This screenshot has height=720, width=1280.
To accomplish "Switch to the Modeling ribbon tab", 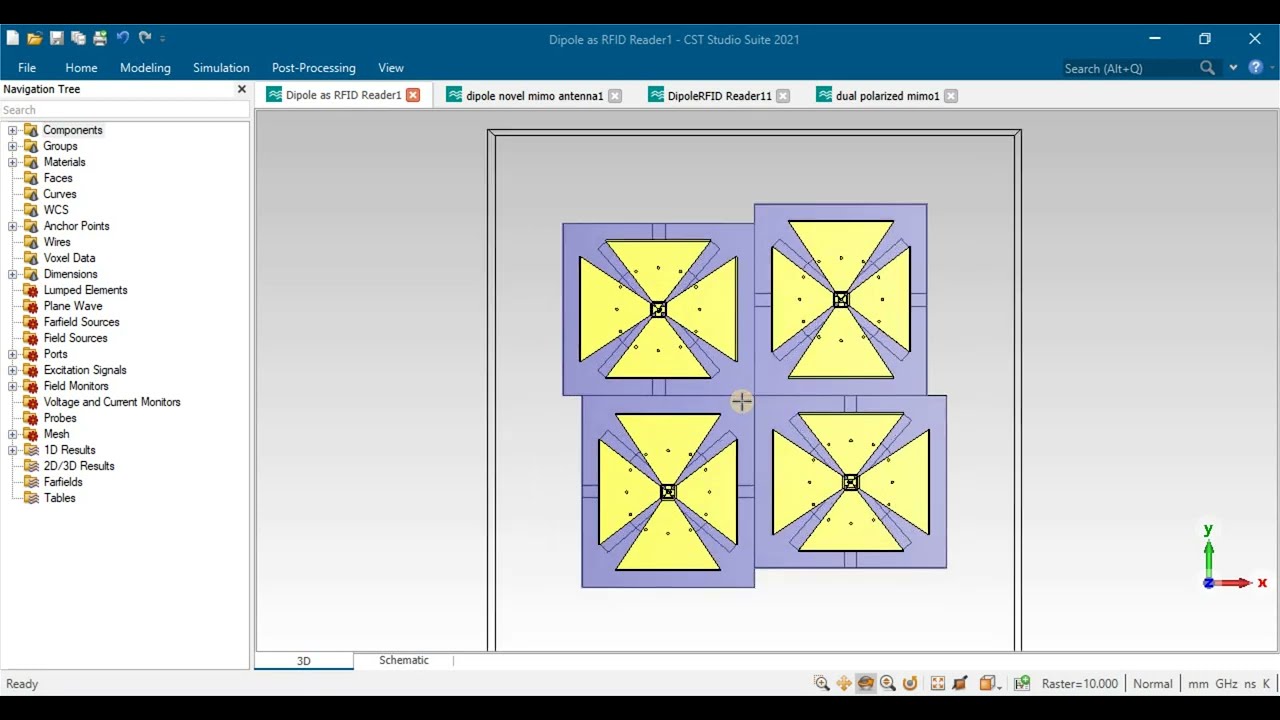I will pos(145,68).
